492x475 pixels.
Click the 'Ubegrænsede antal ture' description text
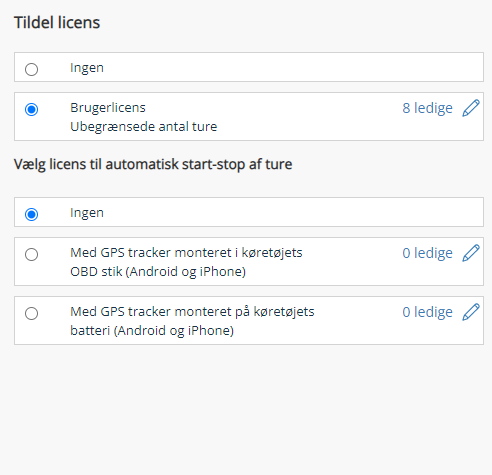point(144,127)
